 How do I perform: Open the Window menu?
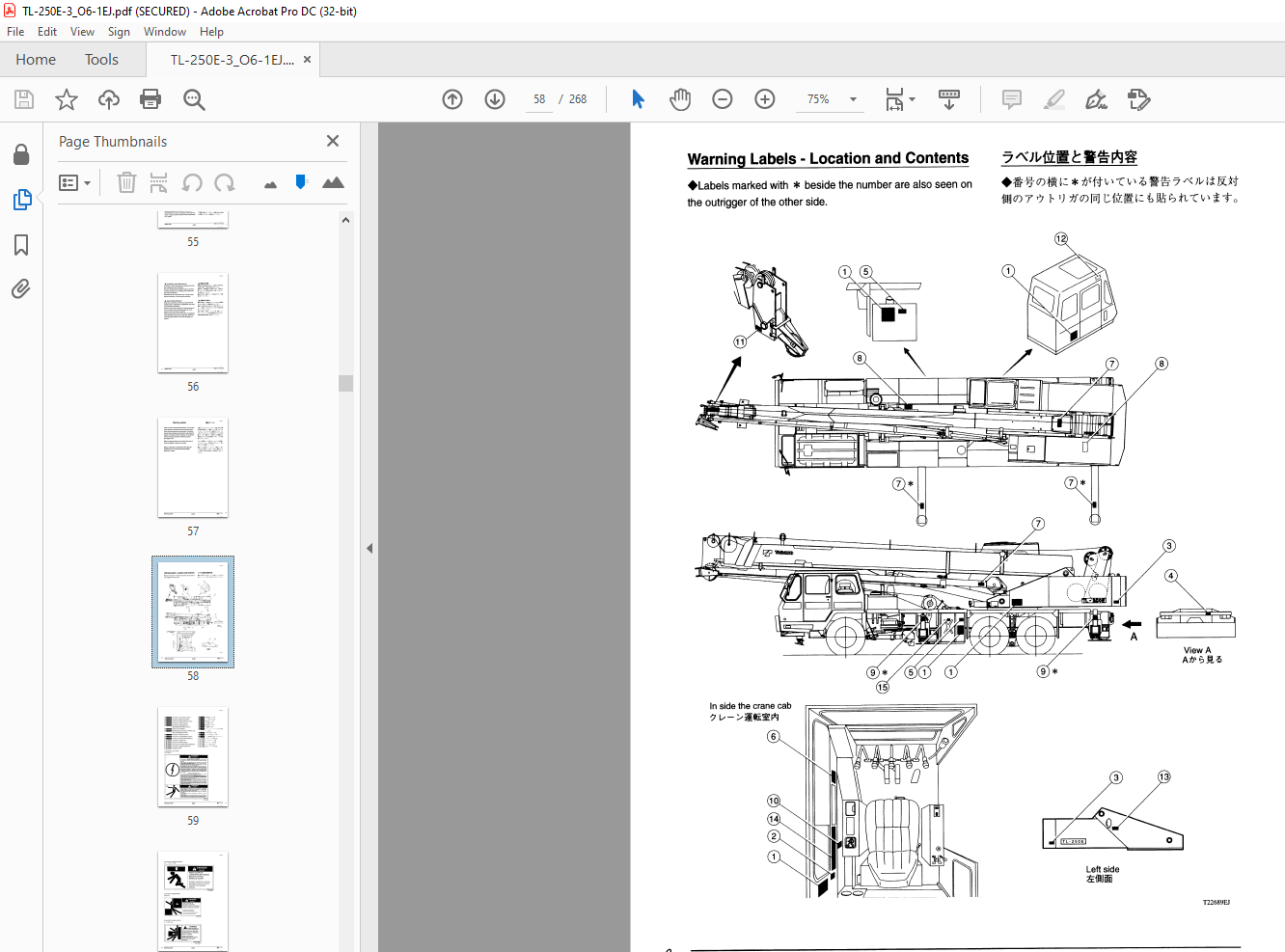coord(165,32)
